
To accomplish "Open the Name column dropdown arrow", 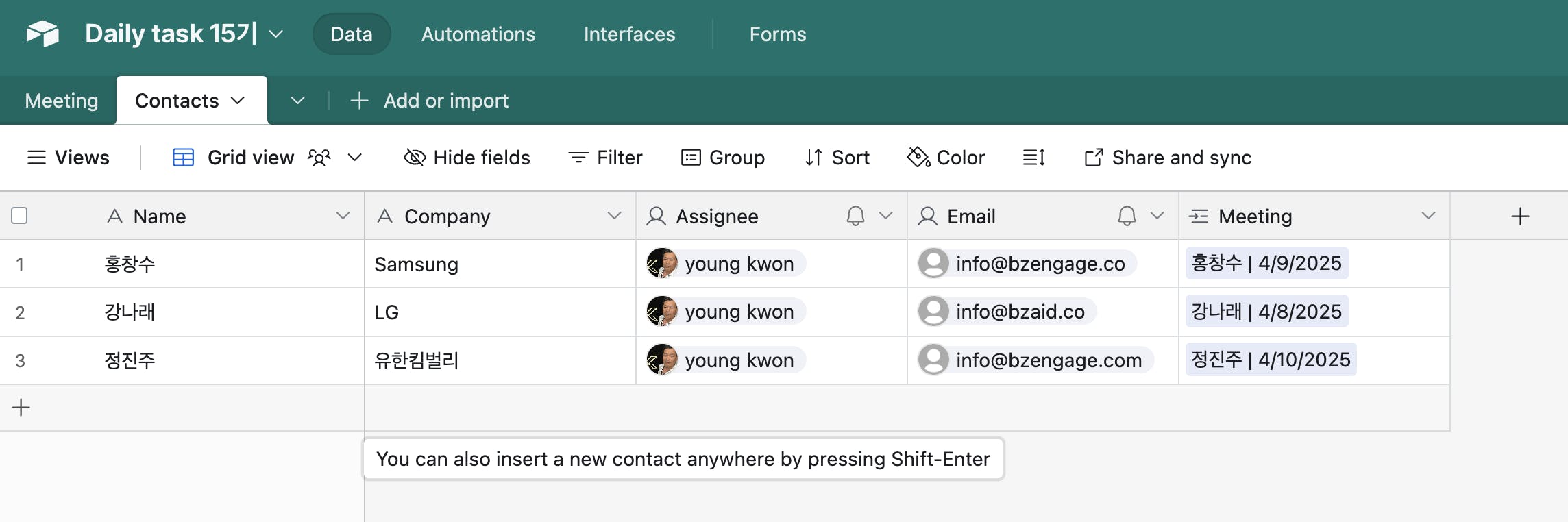I will point(343,216).
